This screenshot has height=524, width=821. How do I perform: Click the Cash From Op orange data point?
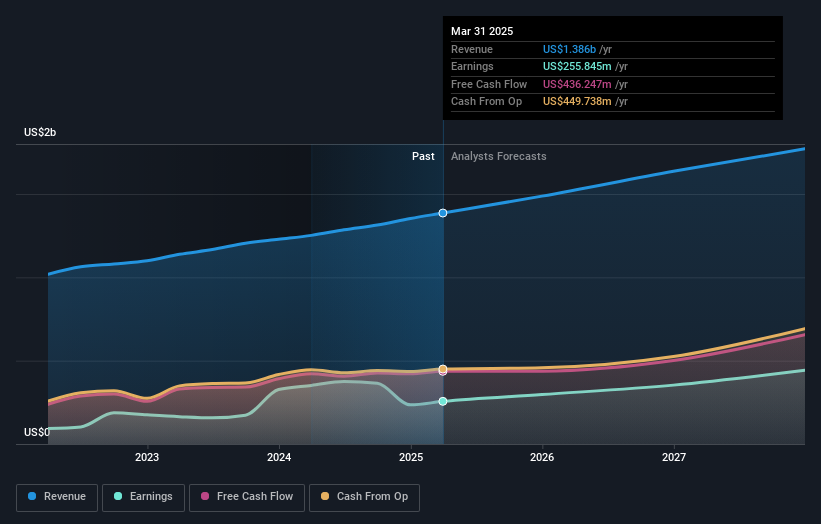click(443, 369)
